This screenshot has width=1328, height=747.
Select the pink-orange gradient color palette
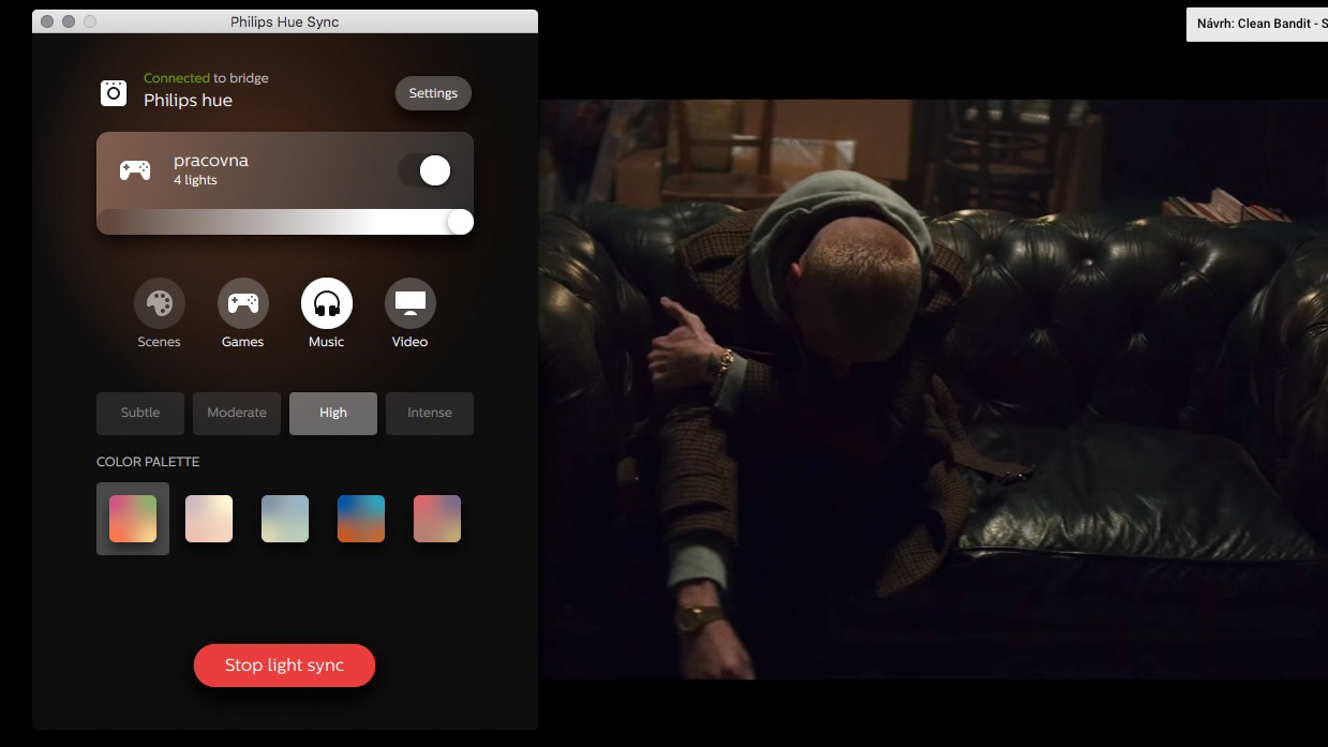pyautogui.click(x=133, y=518)
